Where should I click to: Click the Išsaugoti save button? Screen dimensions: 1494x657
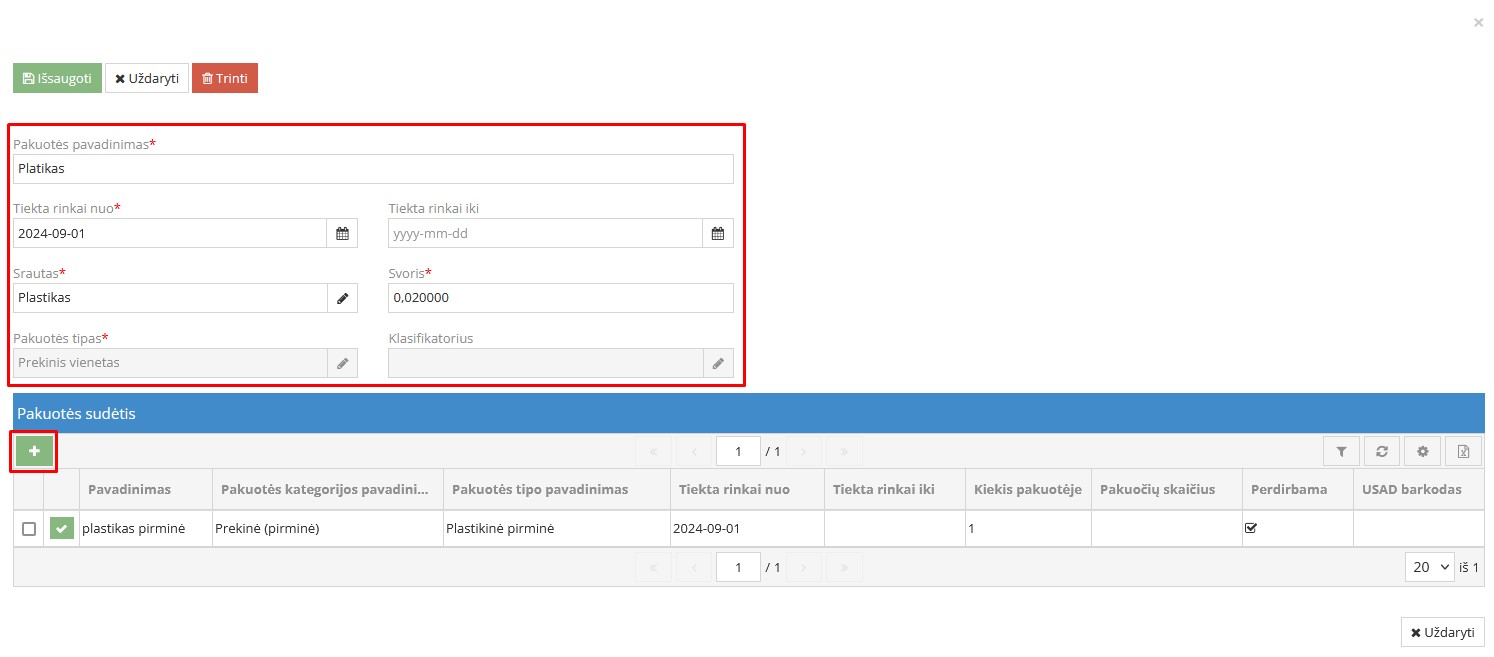point(57,78)
